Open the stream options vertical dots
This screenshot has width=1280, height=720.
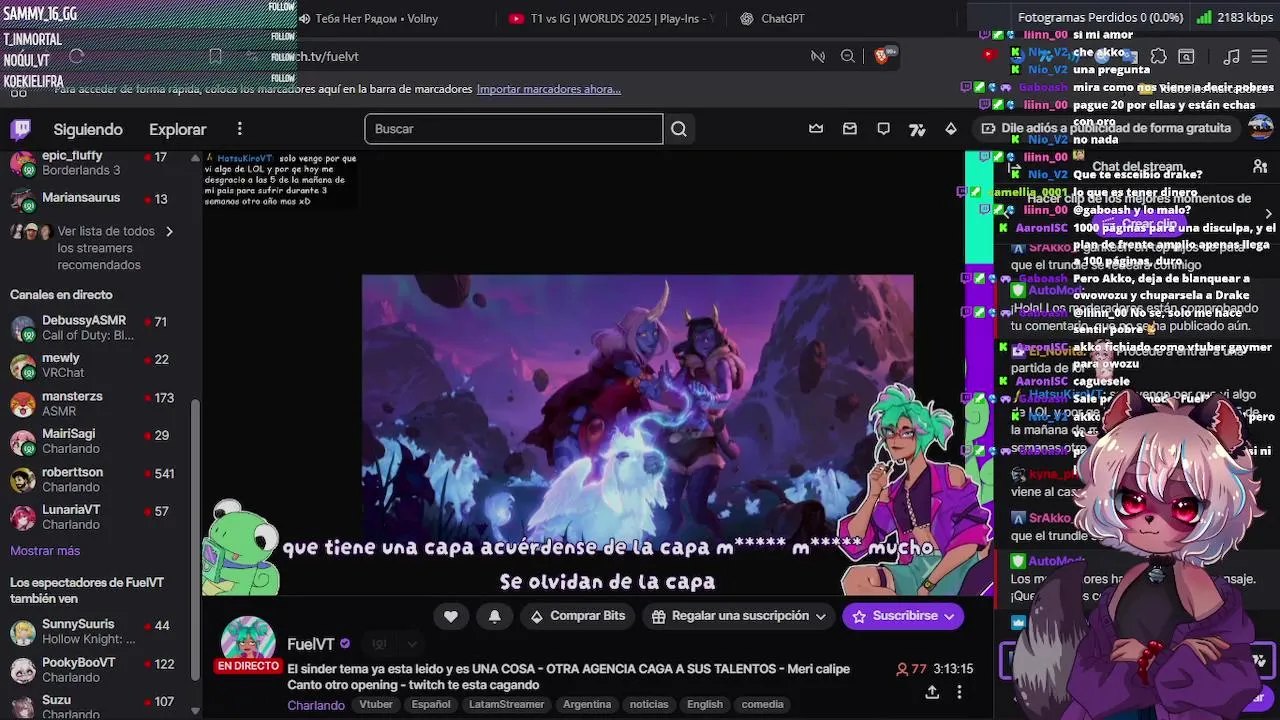coord(959,692)
